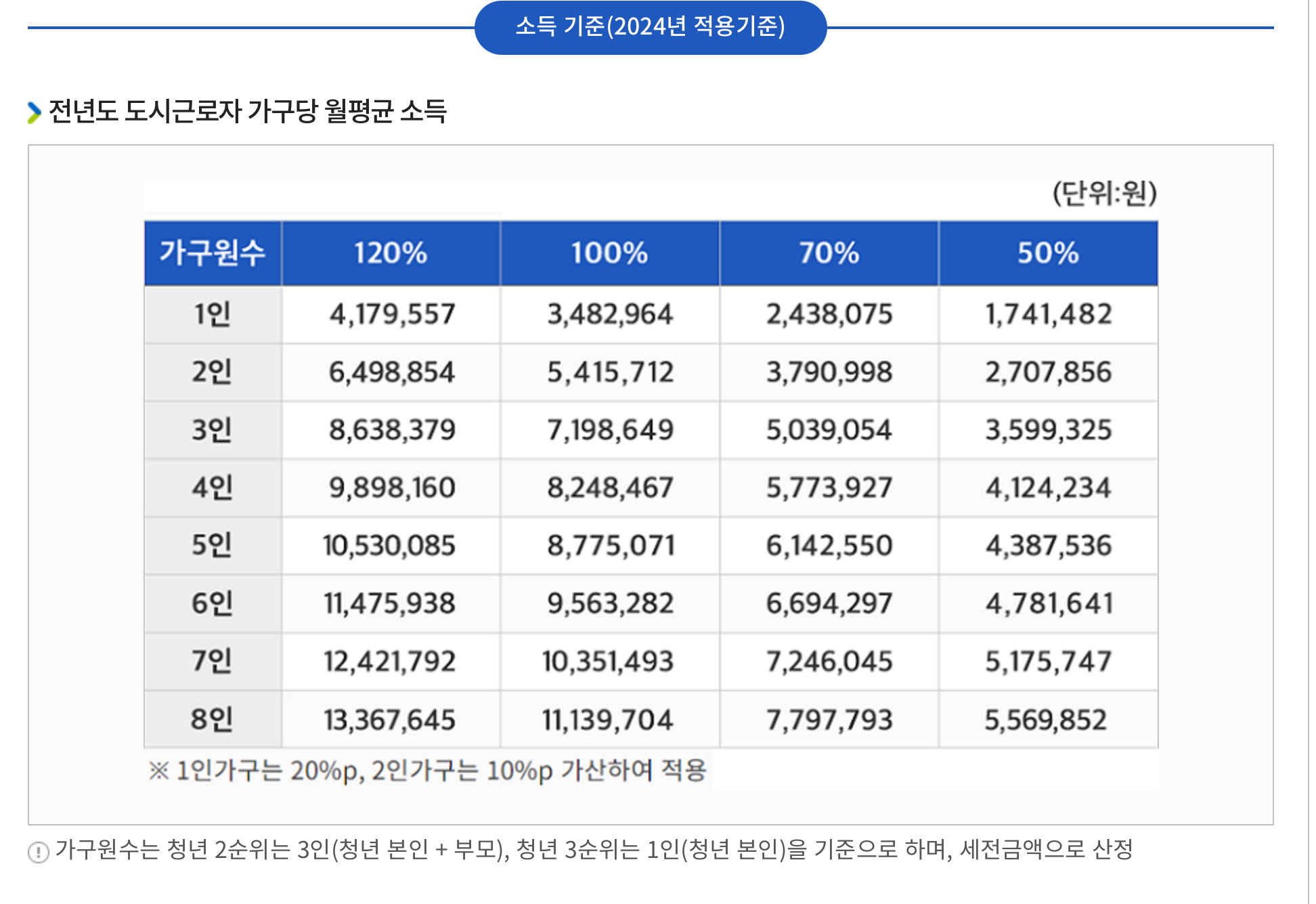1316x904 pixels.
Task: Click the 70% column header
Action: [x=829, y=253]
